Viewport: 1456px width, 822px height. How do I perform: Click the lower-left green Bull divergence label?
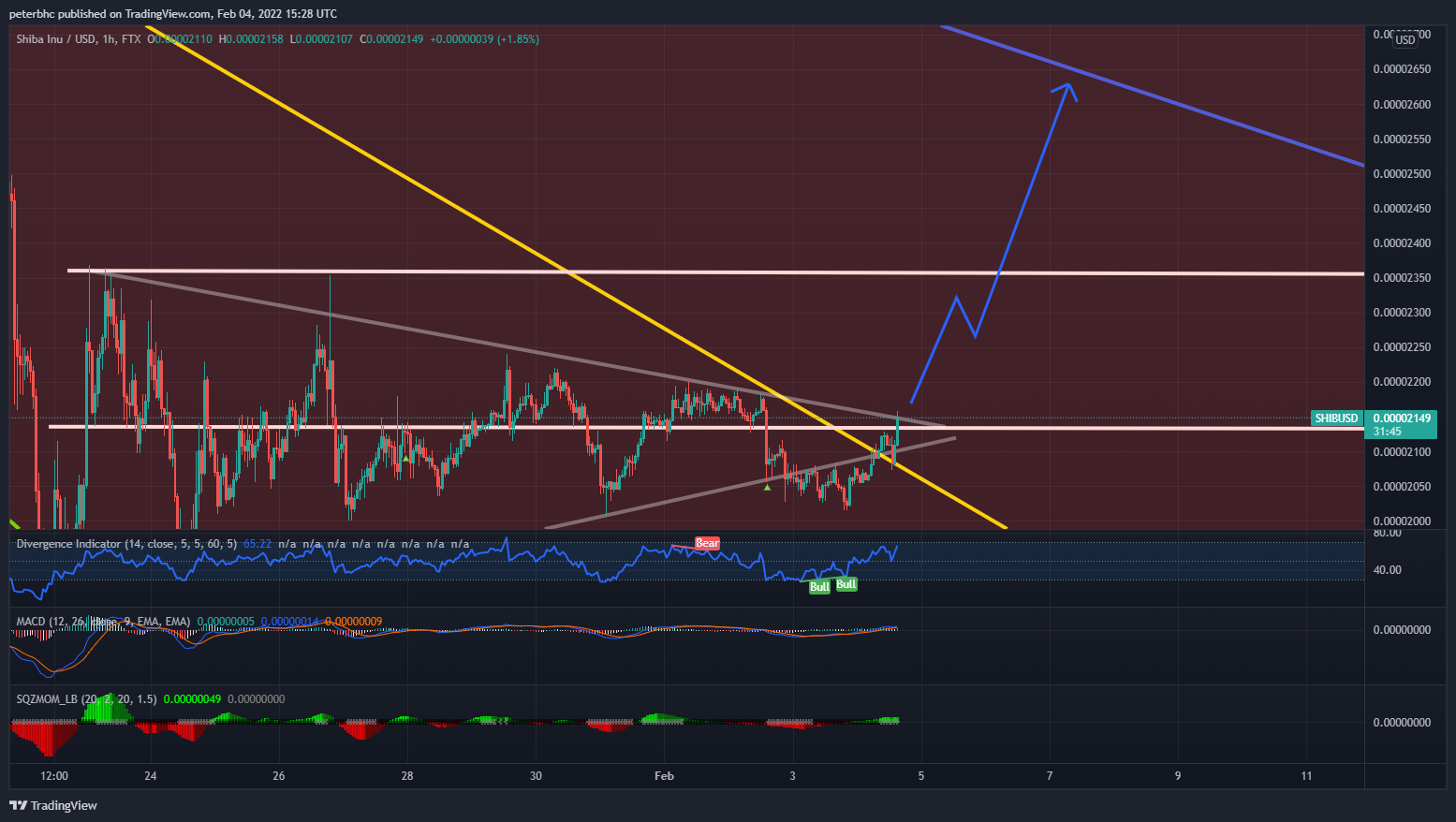coord(819,587)
